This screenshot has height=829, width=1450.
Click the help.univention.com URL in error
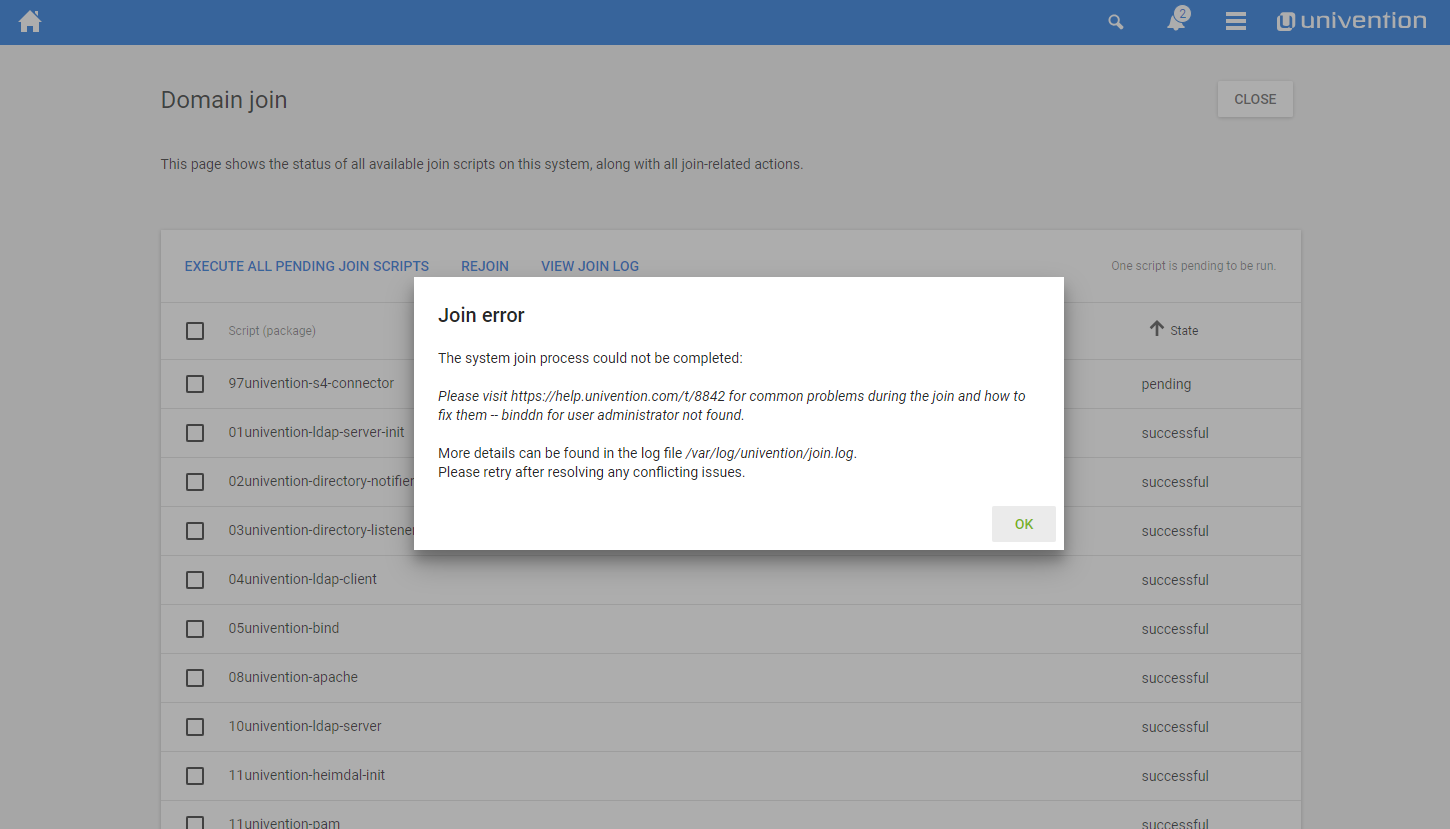pyautogui.click(x=618, y=396)
